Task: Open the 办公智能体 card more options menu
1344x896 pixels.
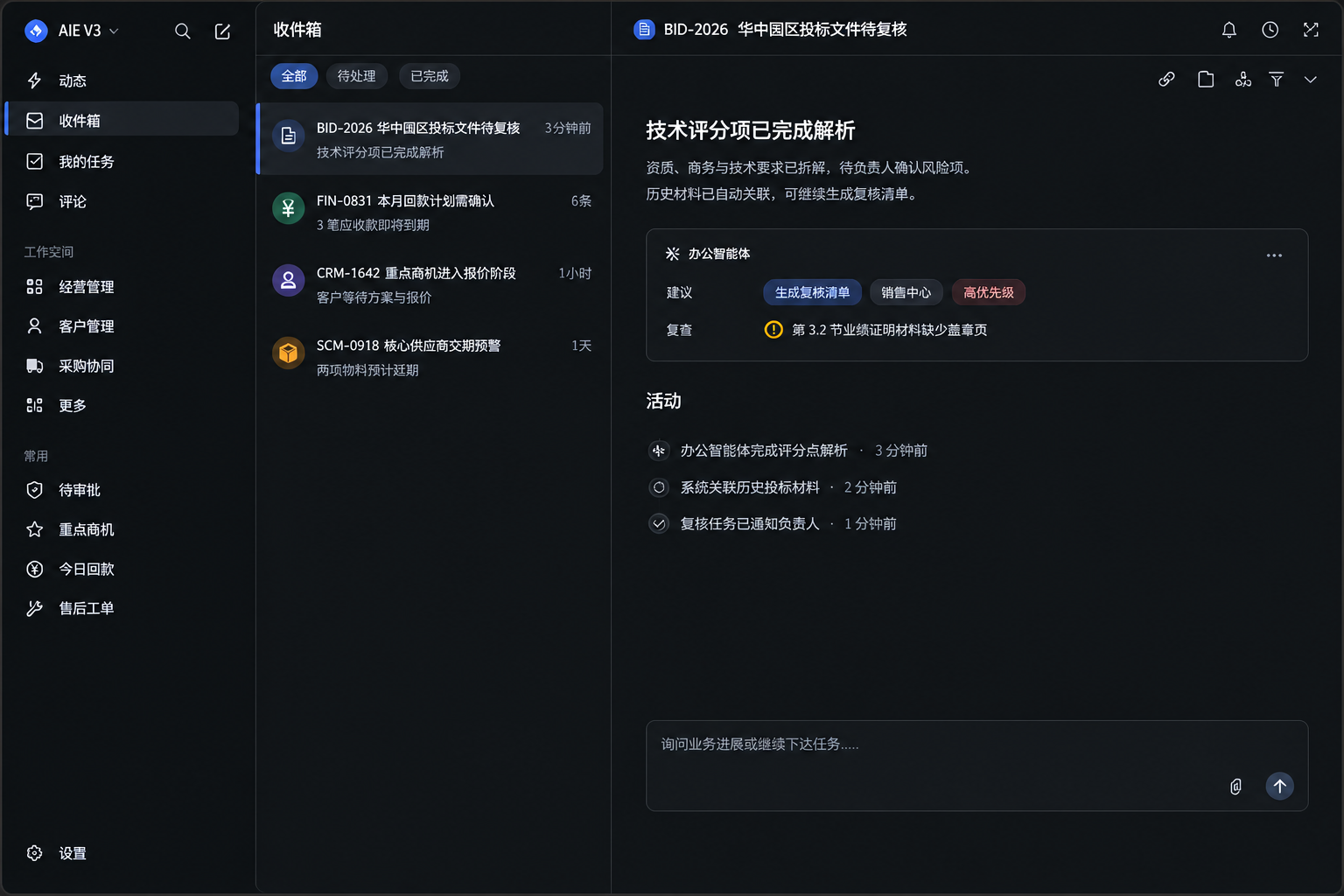Action: tap(1274, 255)
